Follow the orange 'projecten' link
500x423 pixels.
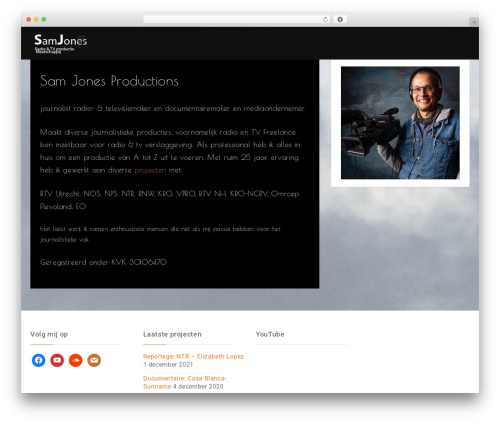click(150, 170)
